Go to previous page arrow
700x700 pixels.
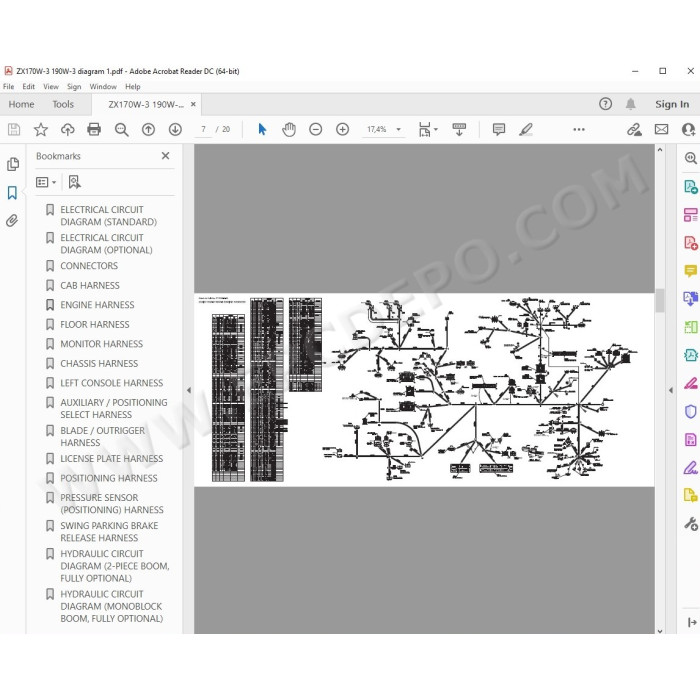click(x=148, y=129)
